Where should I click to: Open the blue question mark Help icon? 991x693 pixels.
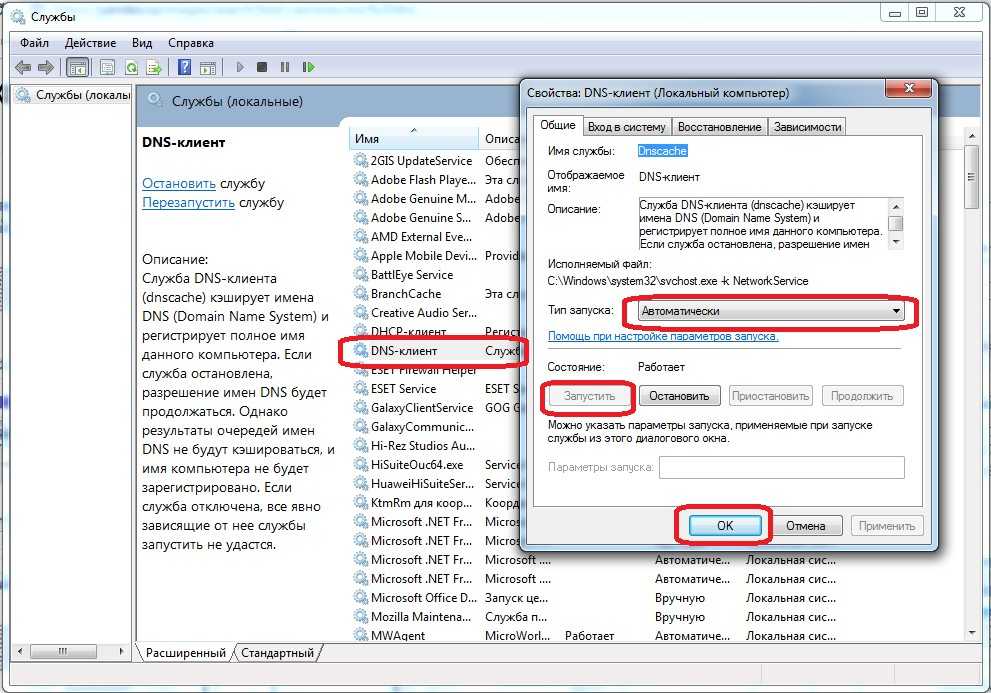click(x=184, y=68)
